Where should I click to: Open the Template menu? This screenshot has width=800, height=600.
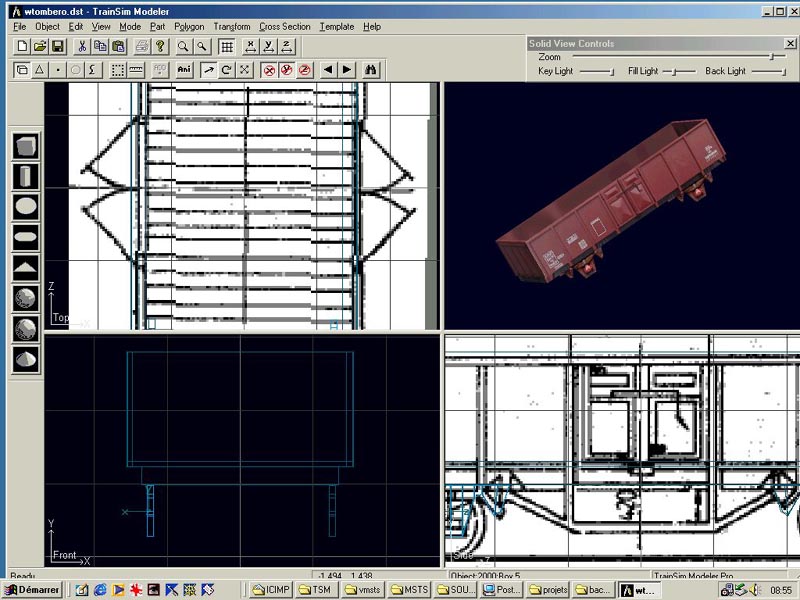coord(337,27)
